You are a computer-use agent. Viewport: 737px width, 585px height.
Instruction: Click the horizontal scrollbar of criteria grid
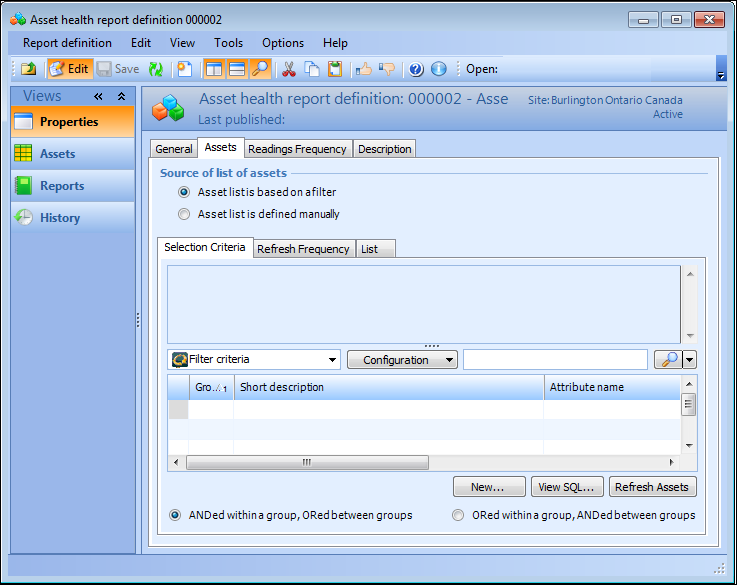[307, 462]
